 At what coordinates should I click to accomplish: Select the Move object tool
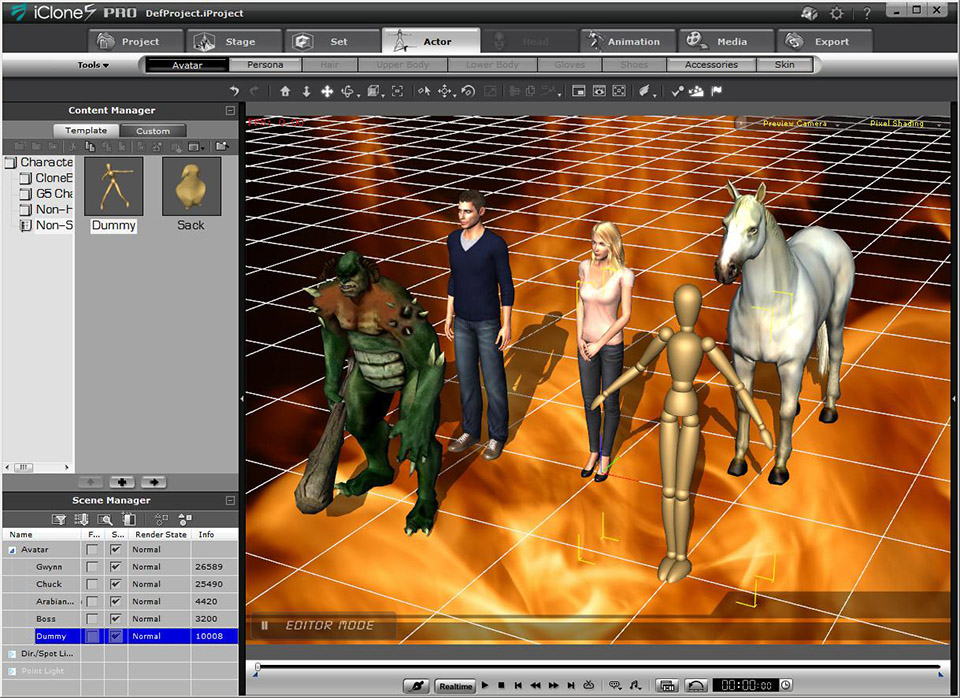445,91
